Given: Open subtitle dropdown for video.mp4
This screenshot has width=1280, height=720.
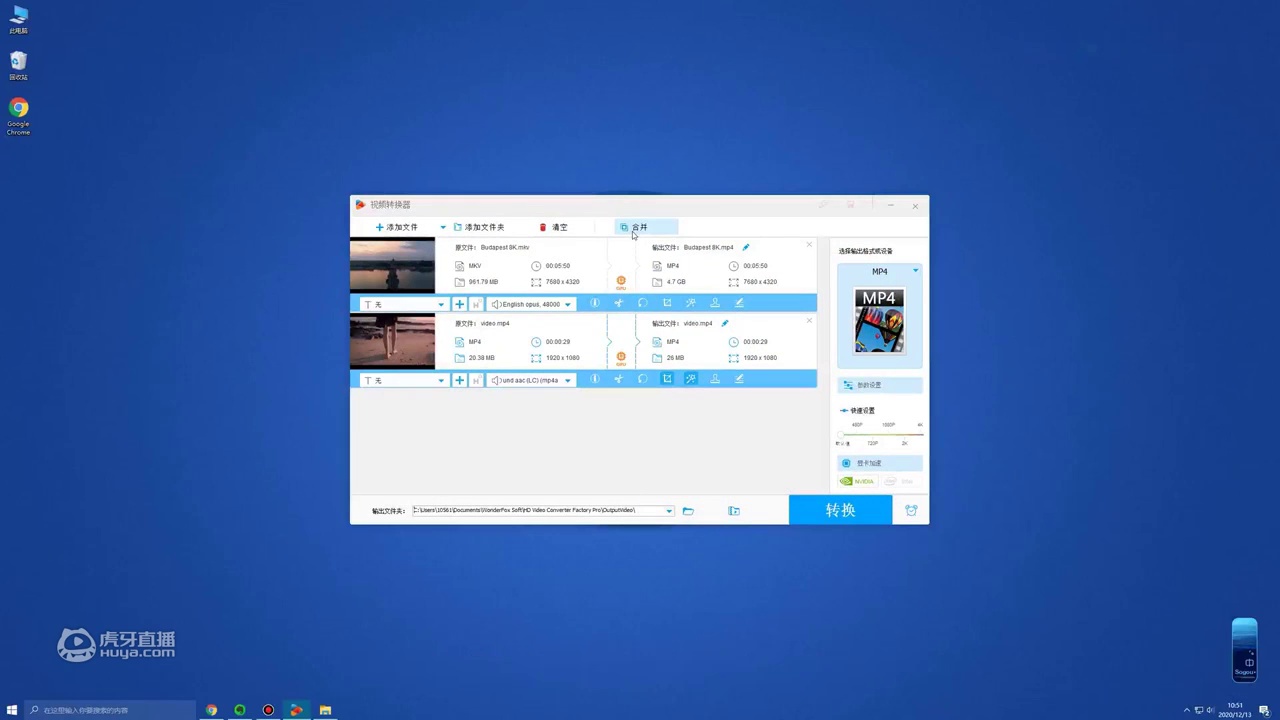Looking at the screenshot, I should pos(405,380).
